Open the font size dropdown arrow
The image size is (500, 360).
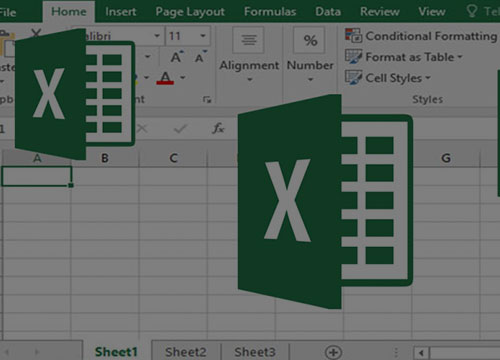pos(203,36)
